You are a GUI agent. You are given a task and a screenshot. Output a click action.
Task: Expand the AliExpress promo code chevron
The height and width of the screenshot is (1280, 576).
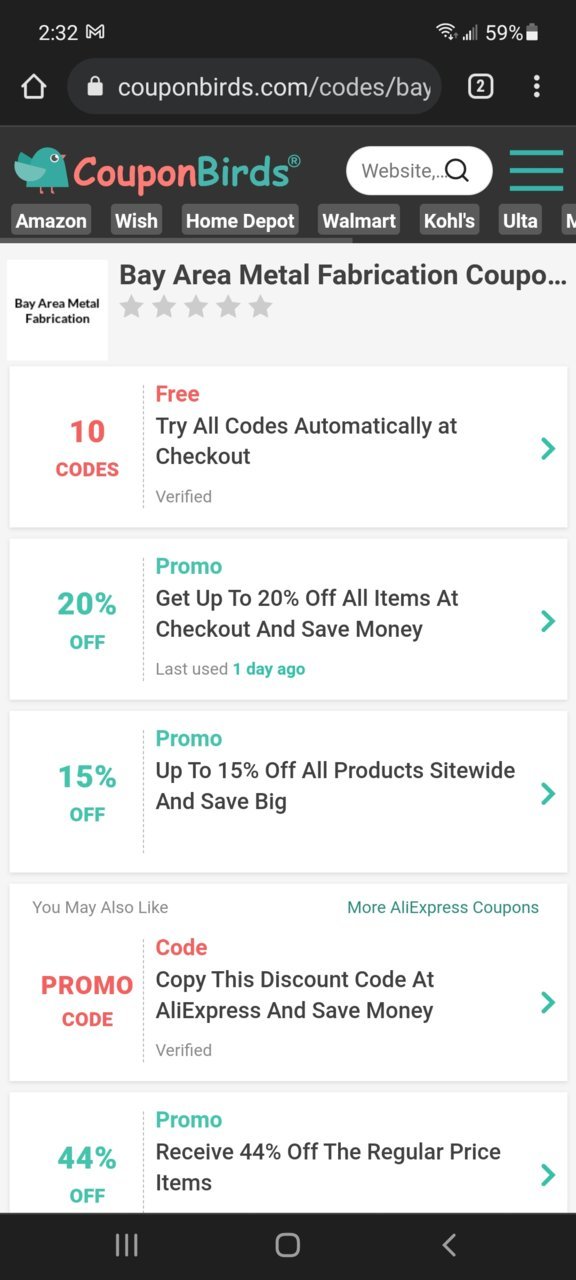(547, 1002)
